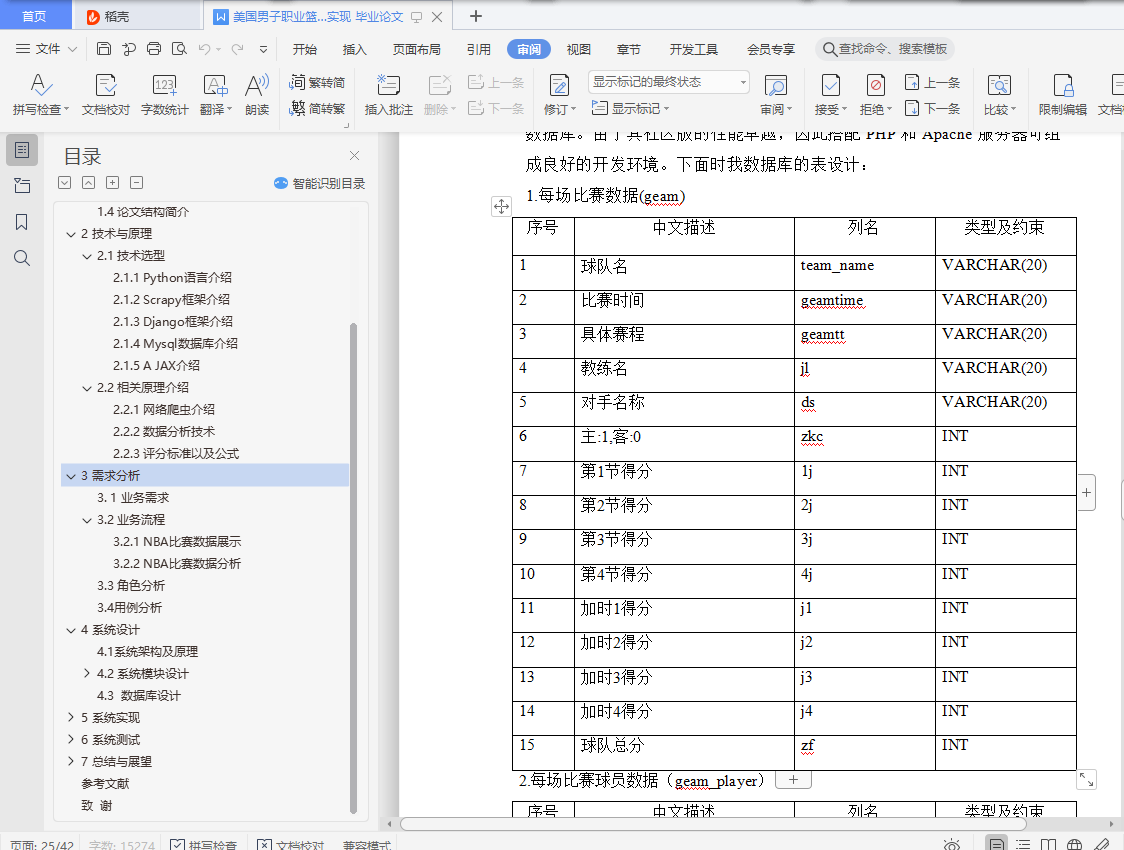Open Print Preview from quick access toolbar
Image resolution: width=1124 pixels, height=850 pixels.
tap(179, 49)
